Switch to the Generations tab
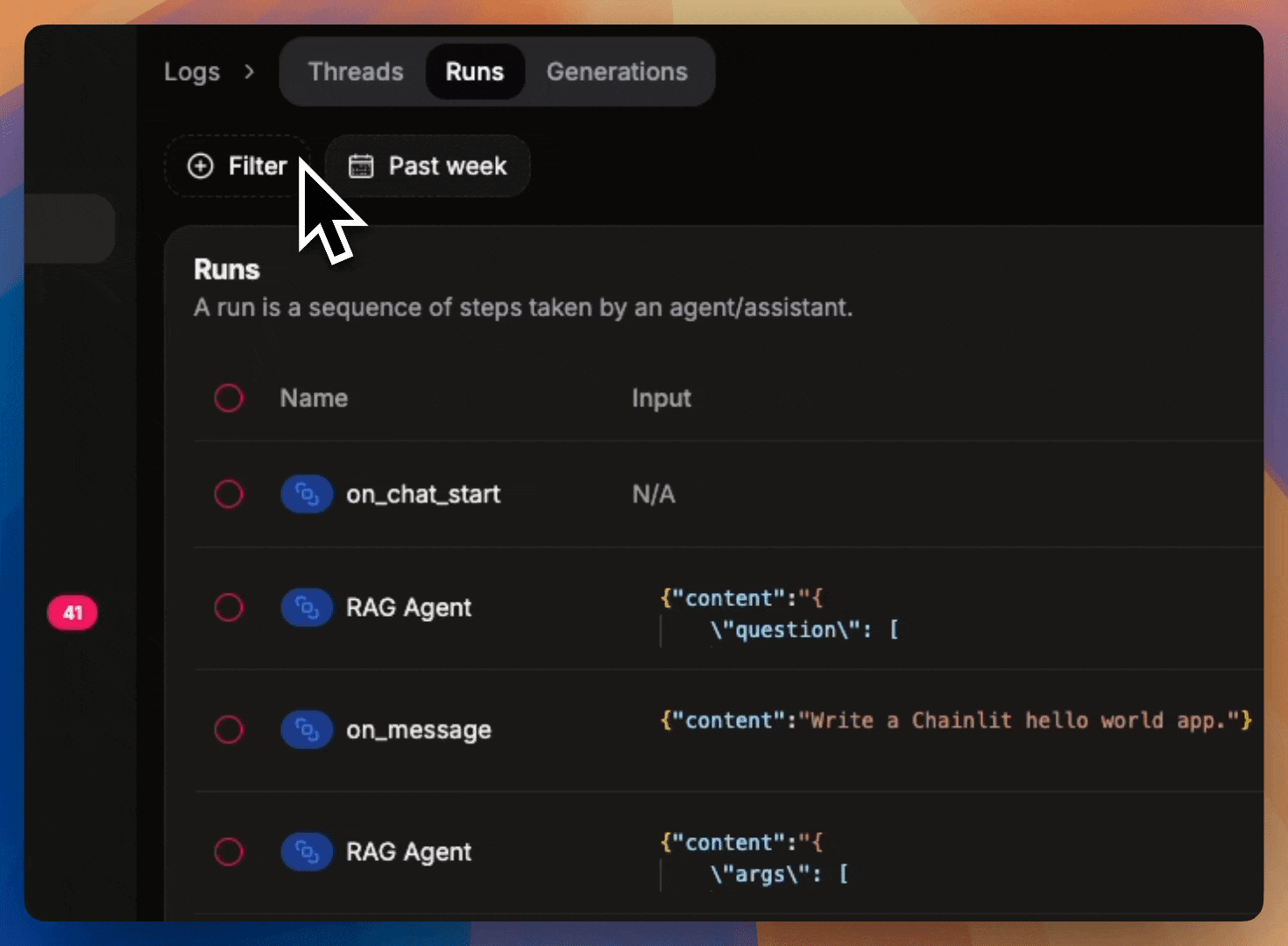The image size is (1288, 946). (x=617, y=72)
